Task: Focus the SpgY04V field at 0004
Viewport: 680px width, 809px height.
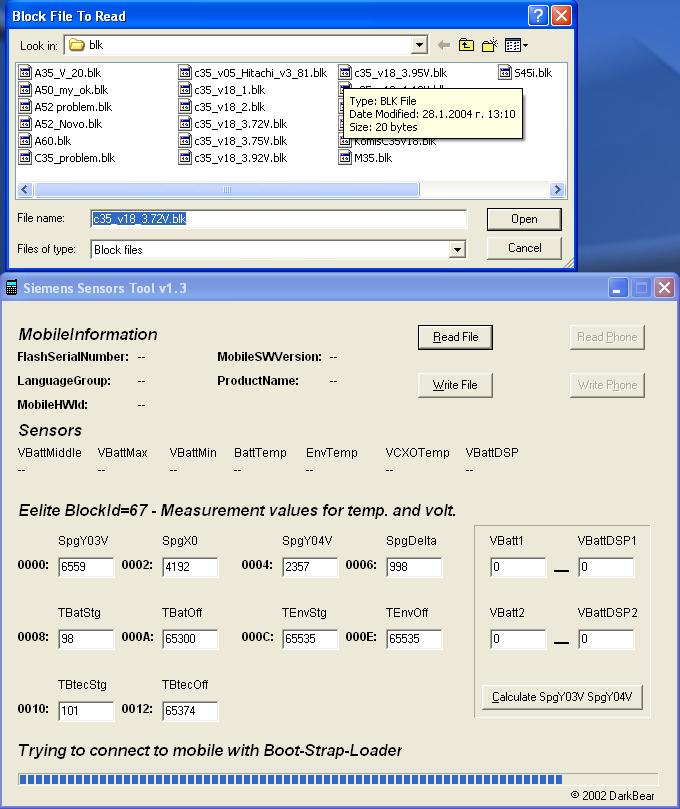Action: click(x=310, y=567)
